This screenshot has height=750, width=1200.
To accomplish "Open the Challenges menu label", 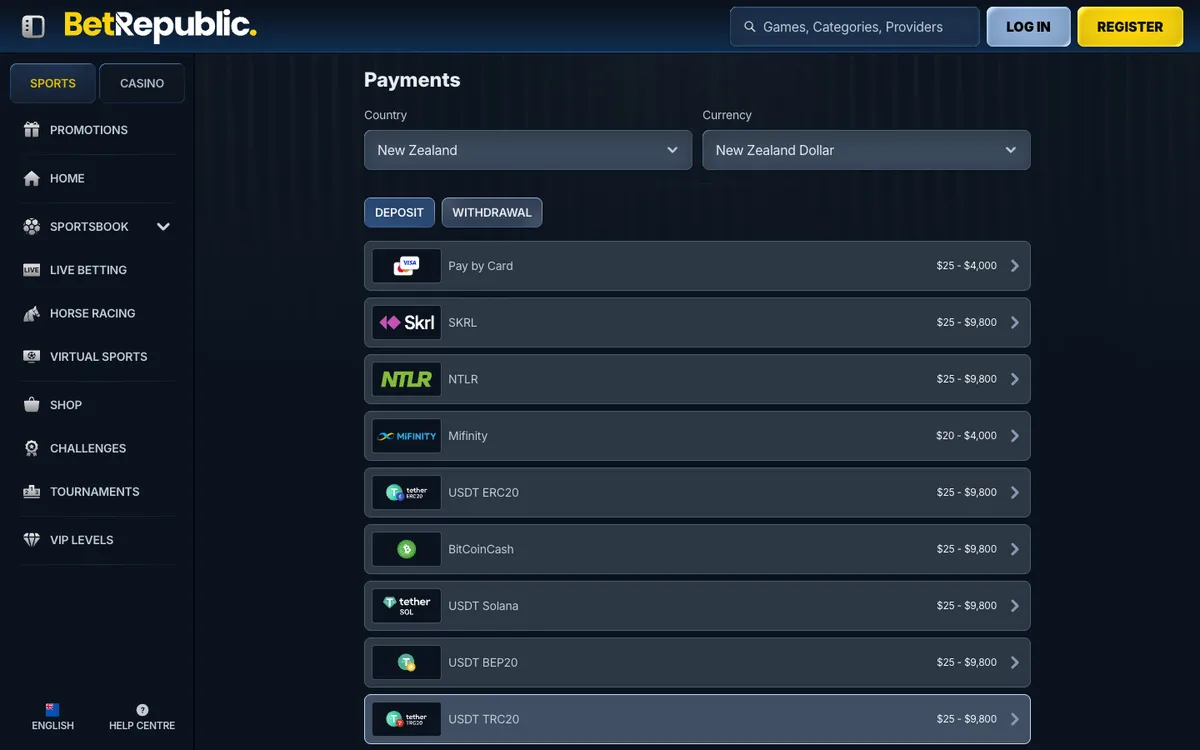I will (88, 448).
